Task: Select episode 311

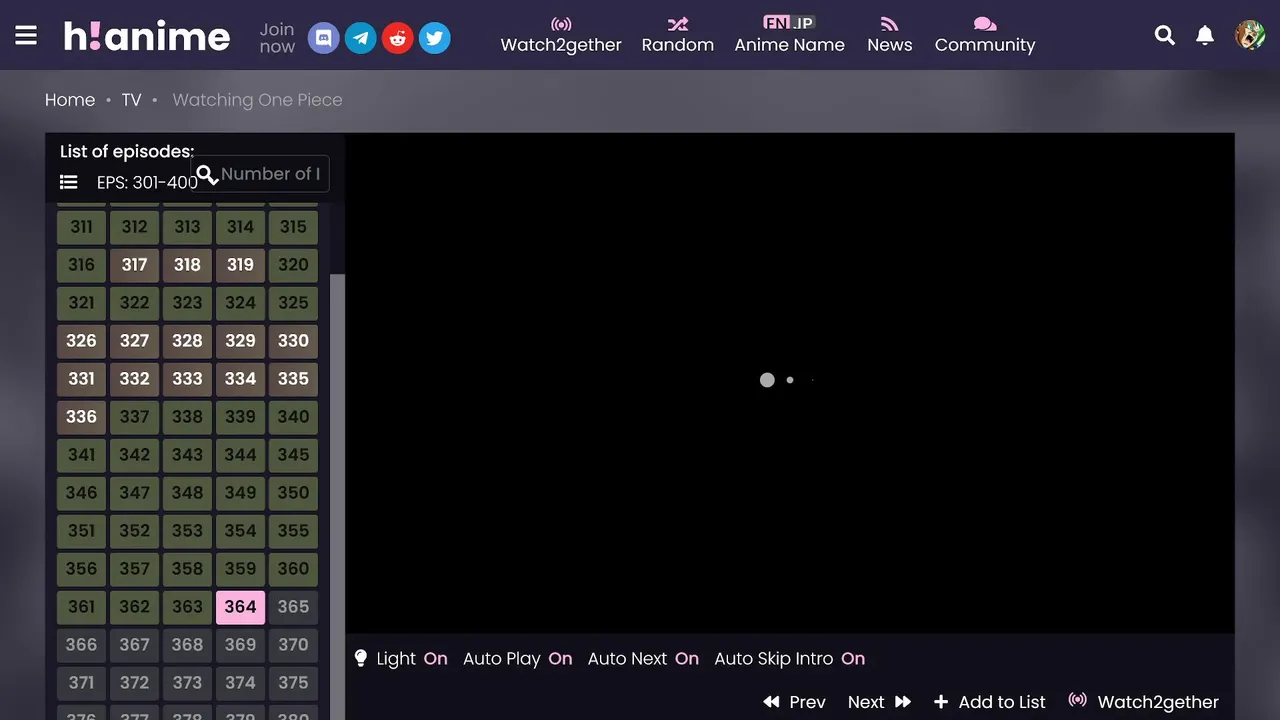Action: (81, 227)
